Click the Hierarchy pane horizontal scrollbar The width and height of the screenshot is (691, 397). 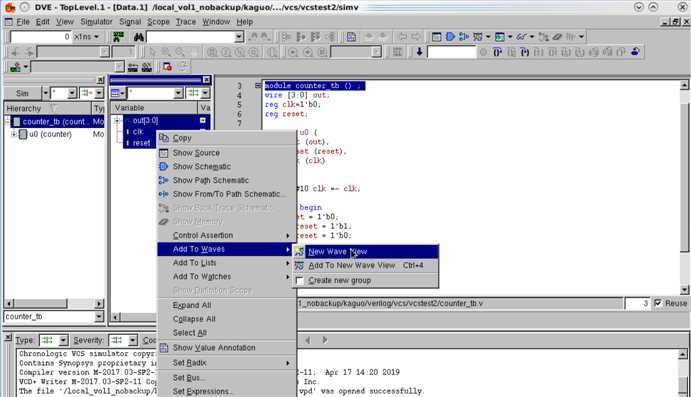pos(54,304)
